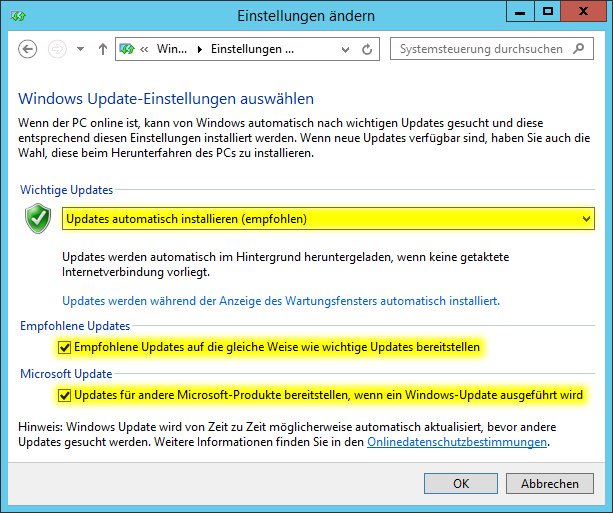Screen dimensions: 613x513
Task: Click the magnifier search icon
Action: [579, 48]
